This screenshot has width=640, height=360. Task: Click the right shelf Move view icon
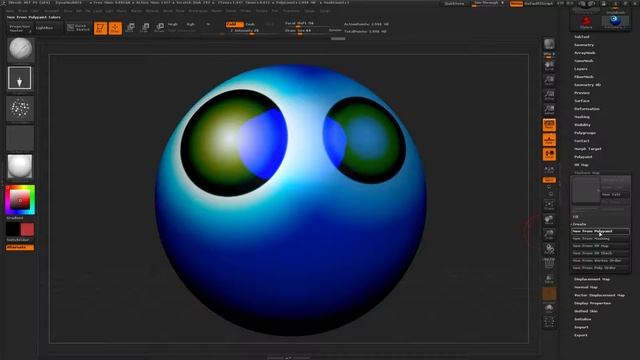point(549,220)
